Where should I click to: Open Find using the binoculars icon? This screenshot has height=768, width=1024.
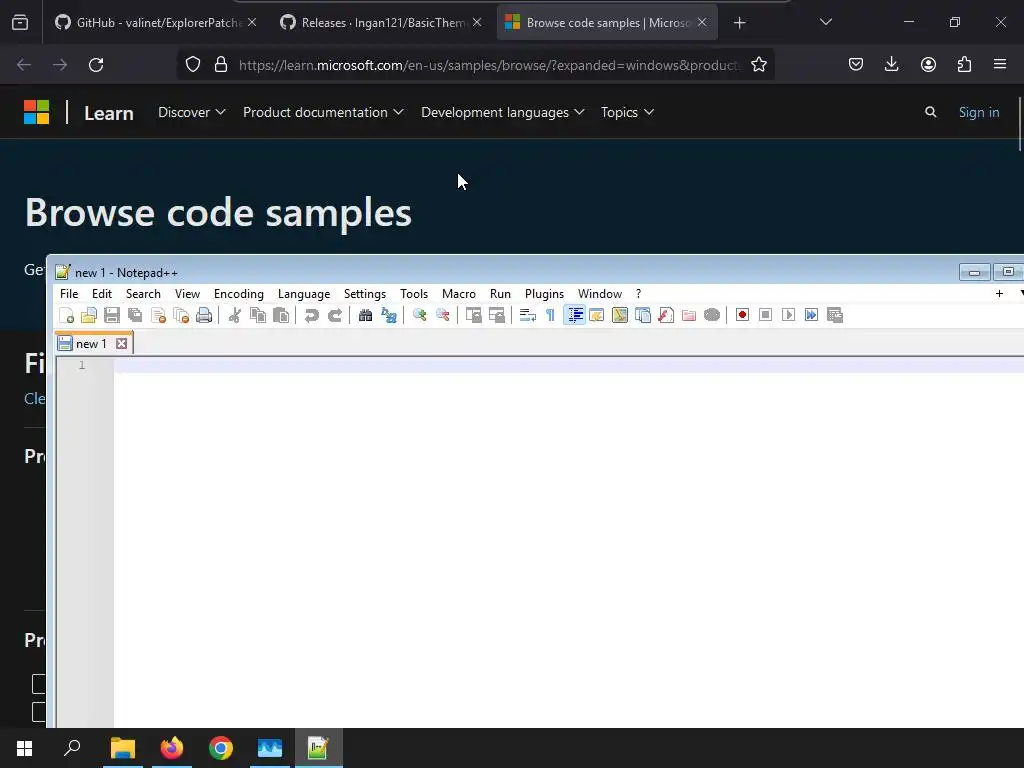pyautogui.click(x=366, y=315)
